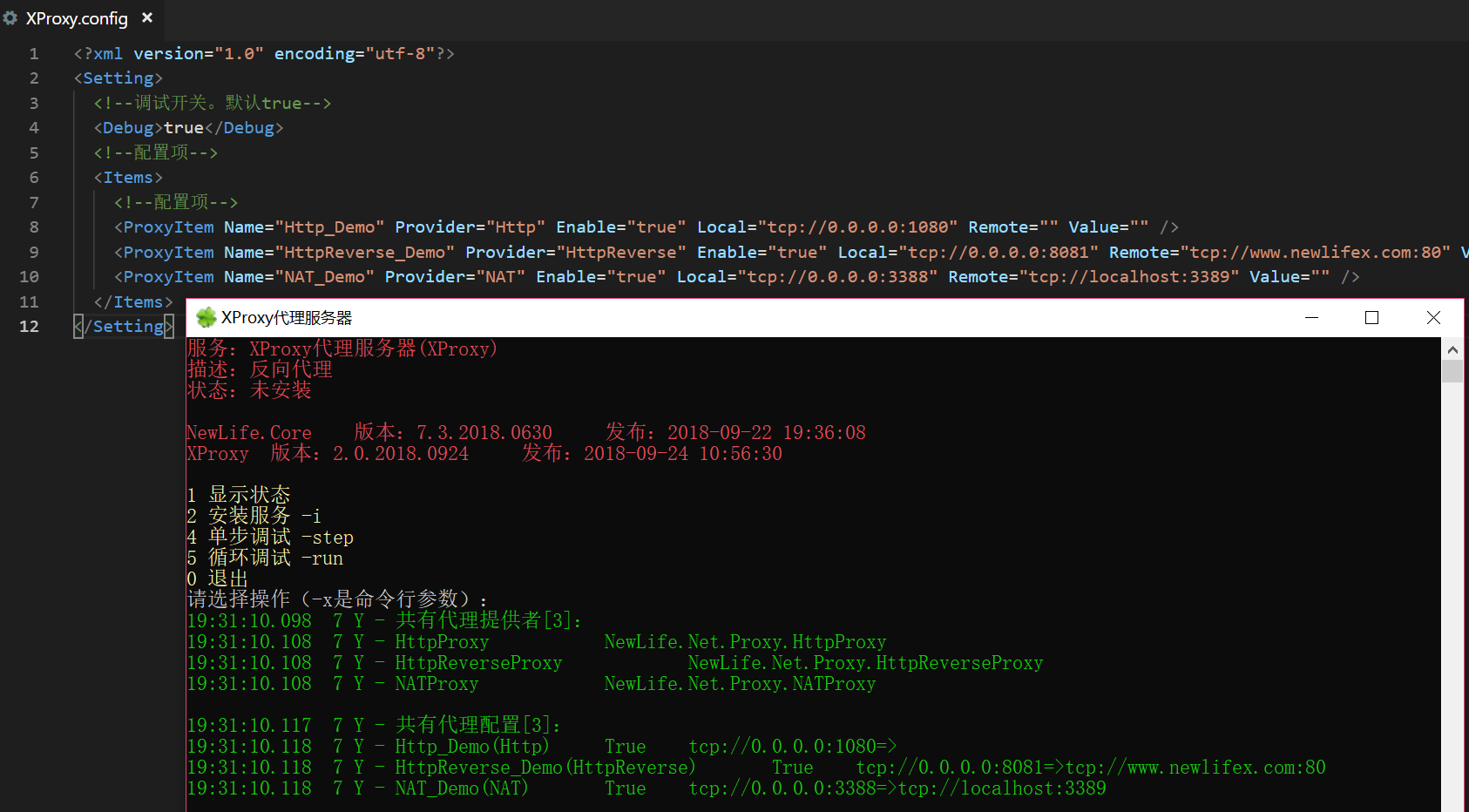Image resolution: width=1469 pixels, height=812 pixels.
Task: Click Remote="tcp://localhost:3389" attribute
Action: point(1093,277)
